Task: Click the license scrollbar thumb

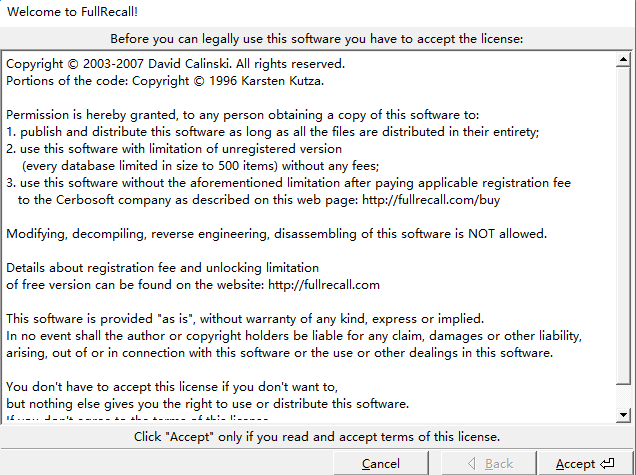Action: coord(623,225)
